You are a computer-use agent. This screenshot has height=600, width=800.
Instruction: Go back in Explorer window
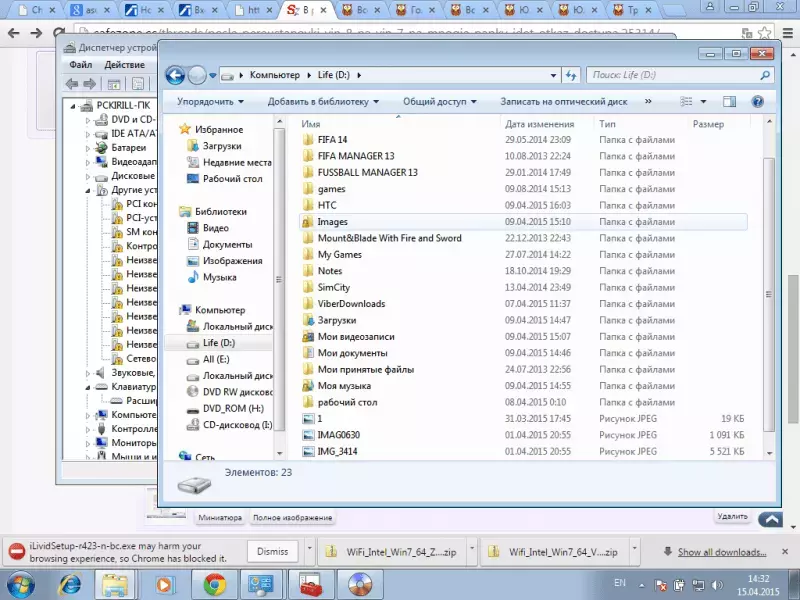click(x=175, y=76)
